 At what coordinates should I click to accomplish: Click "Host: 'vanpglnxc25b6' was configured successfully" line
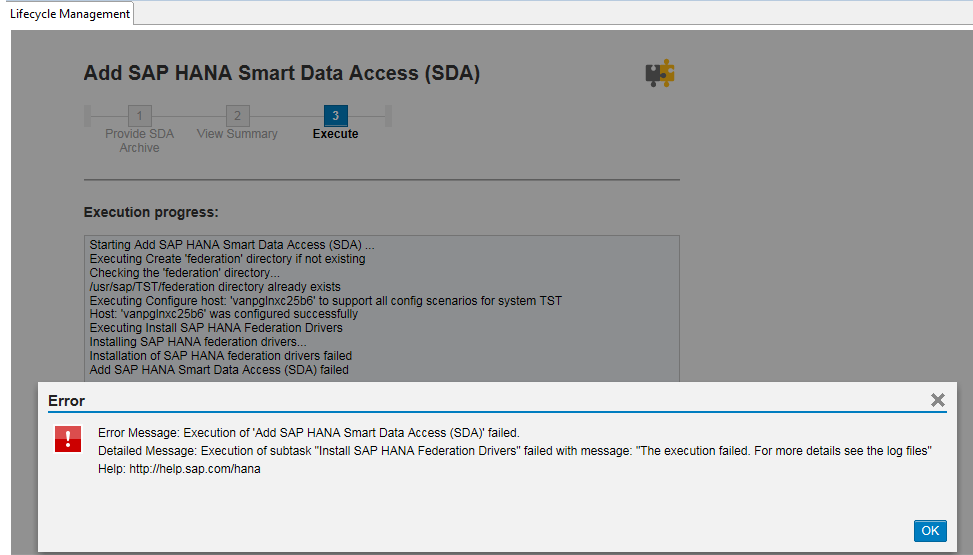[x=223, y=314]
